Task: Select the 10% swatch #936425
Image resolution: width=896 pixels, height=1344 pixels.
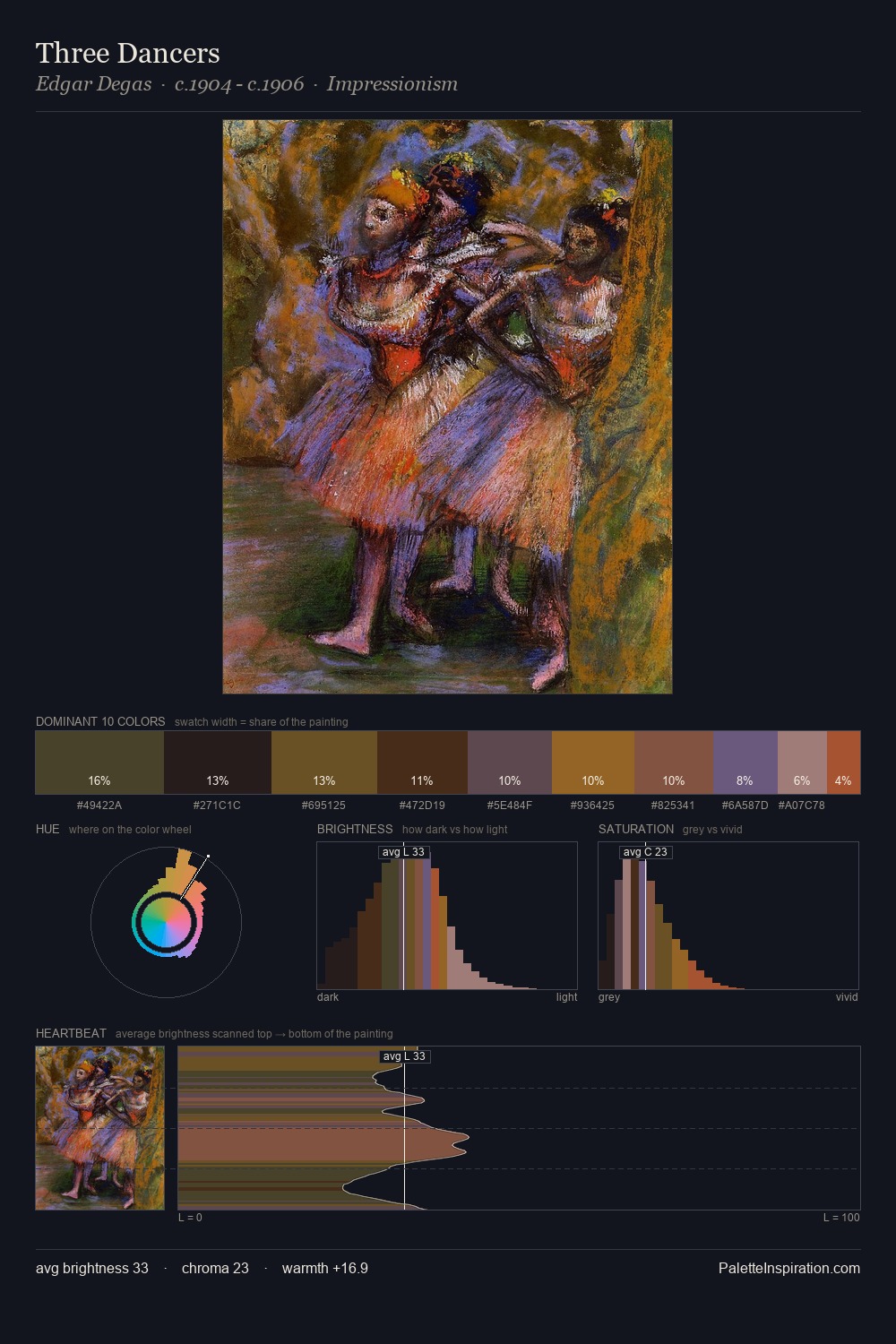Action: 593,762
